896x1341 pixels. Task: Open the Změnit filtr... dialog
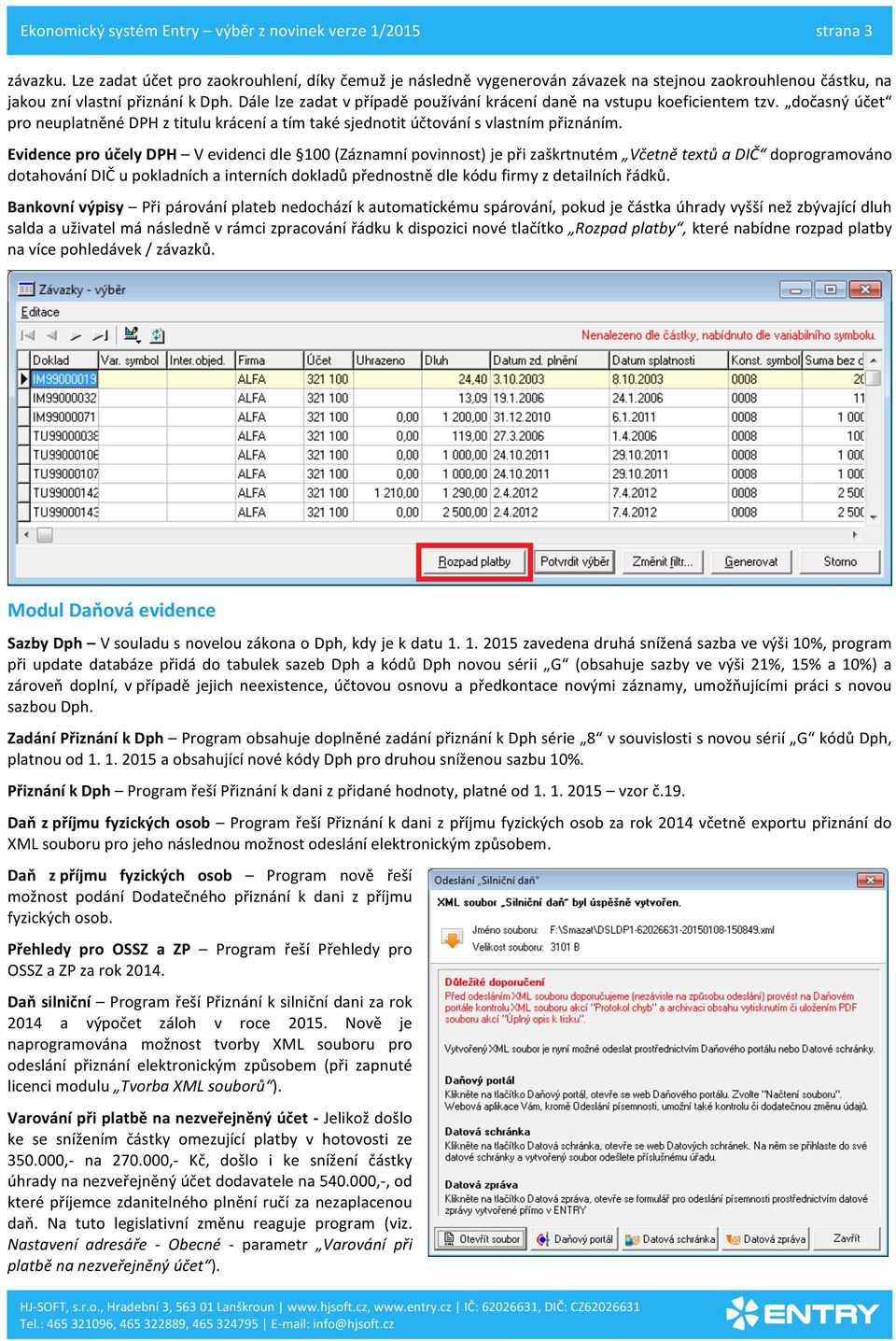tap(662, 561)
